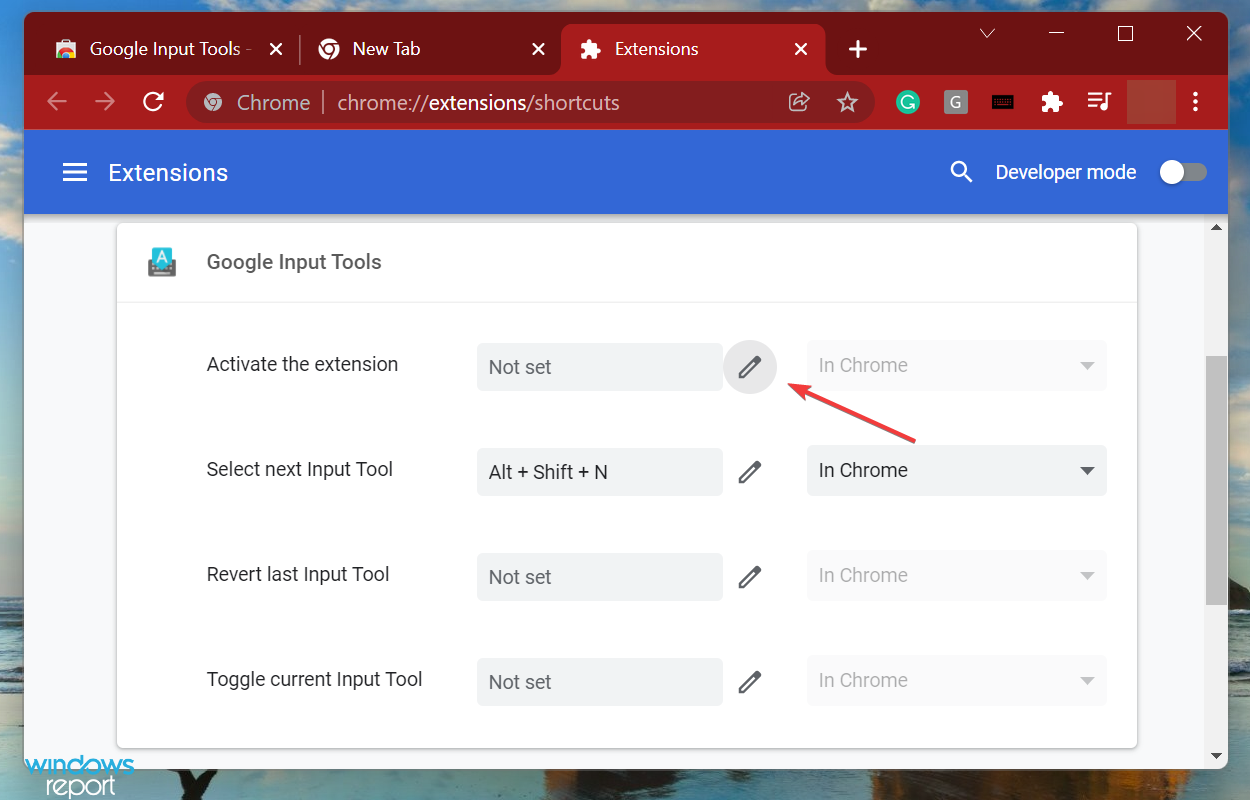This screenshot has width=1250, height=800.
Task: Click the search extensions magnifier icon
Action: (x=961, y=172)
